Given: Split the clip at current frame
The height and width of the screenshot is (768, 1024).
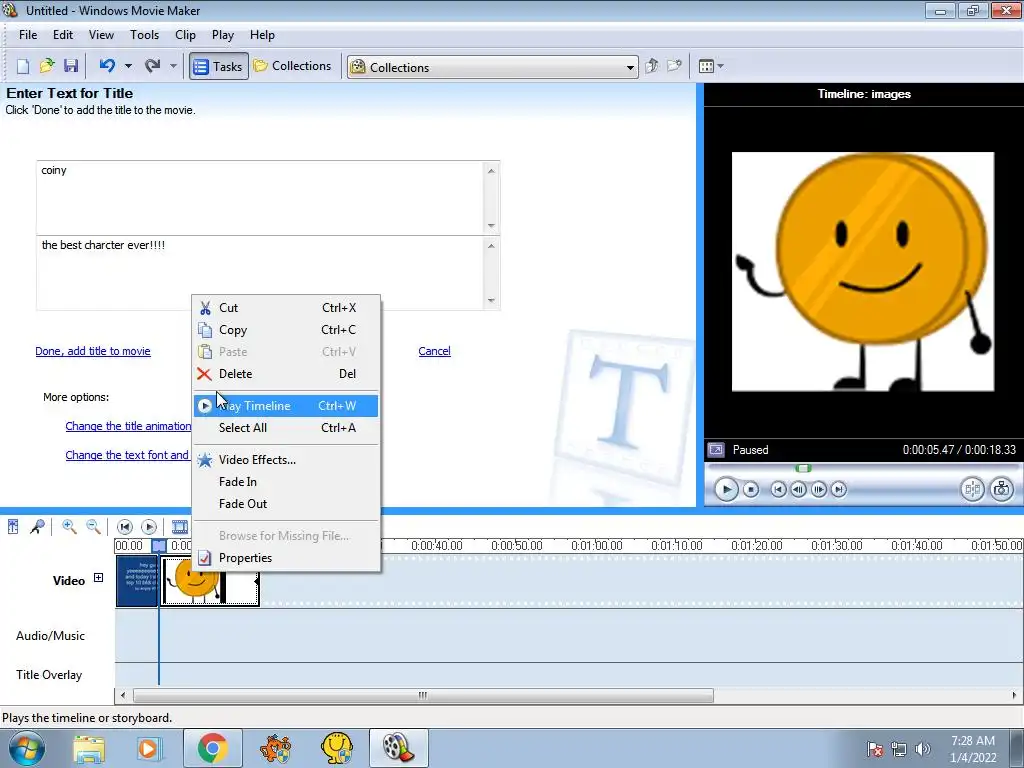Looking at the screenshot, I should pos(972,489).
